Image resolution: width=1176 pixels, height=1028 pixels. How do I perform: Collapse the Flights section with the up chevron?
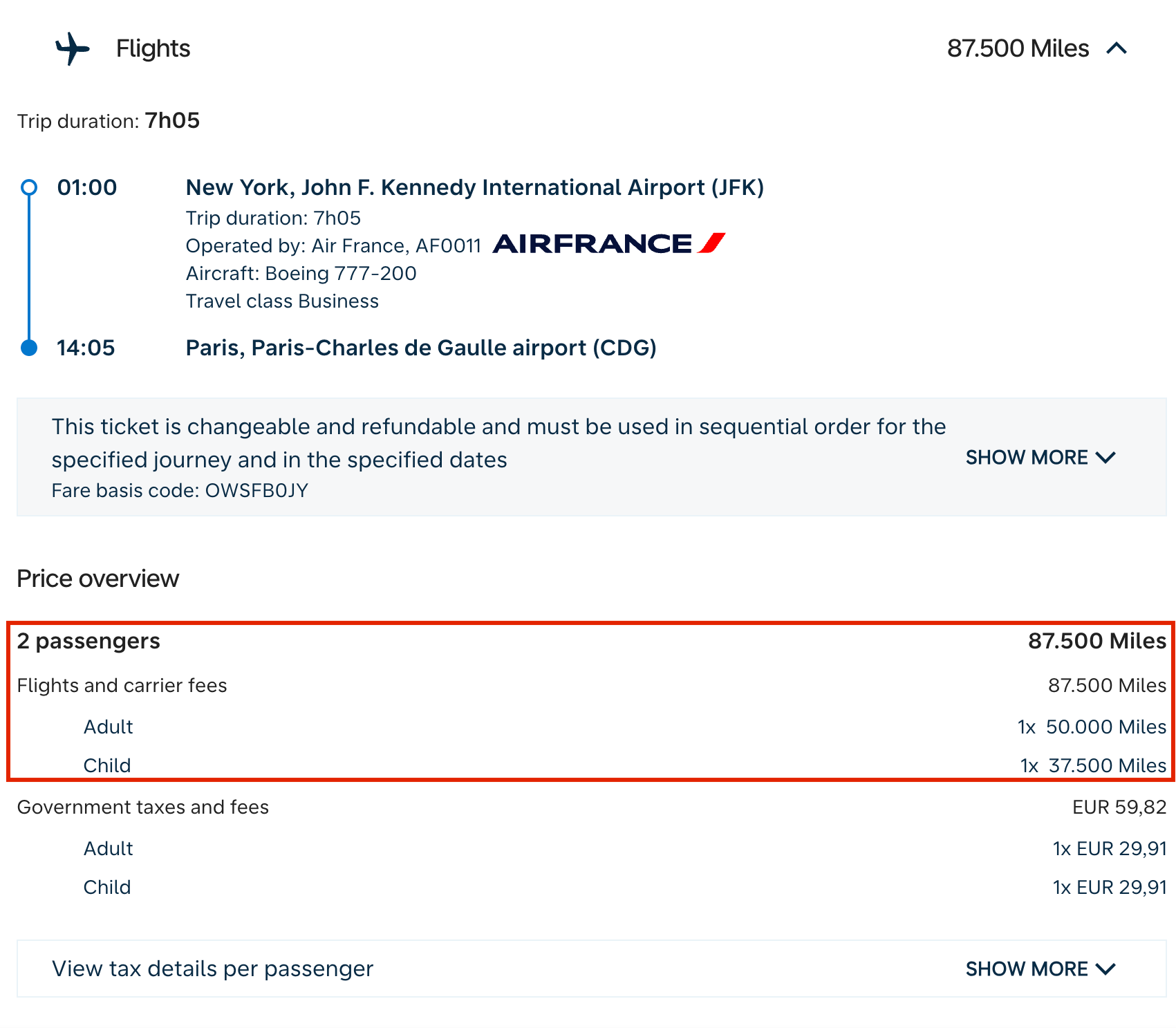point(1117,48)
